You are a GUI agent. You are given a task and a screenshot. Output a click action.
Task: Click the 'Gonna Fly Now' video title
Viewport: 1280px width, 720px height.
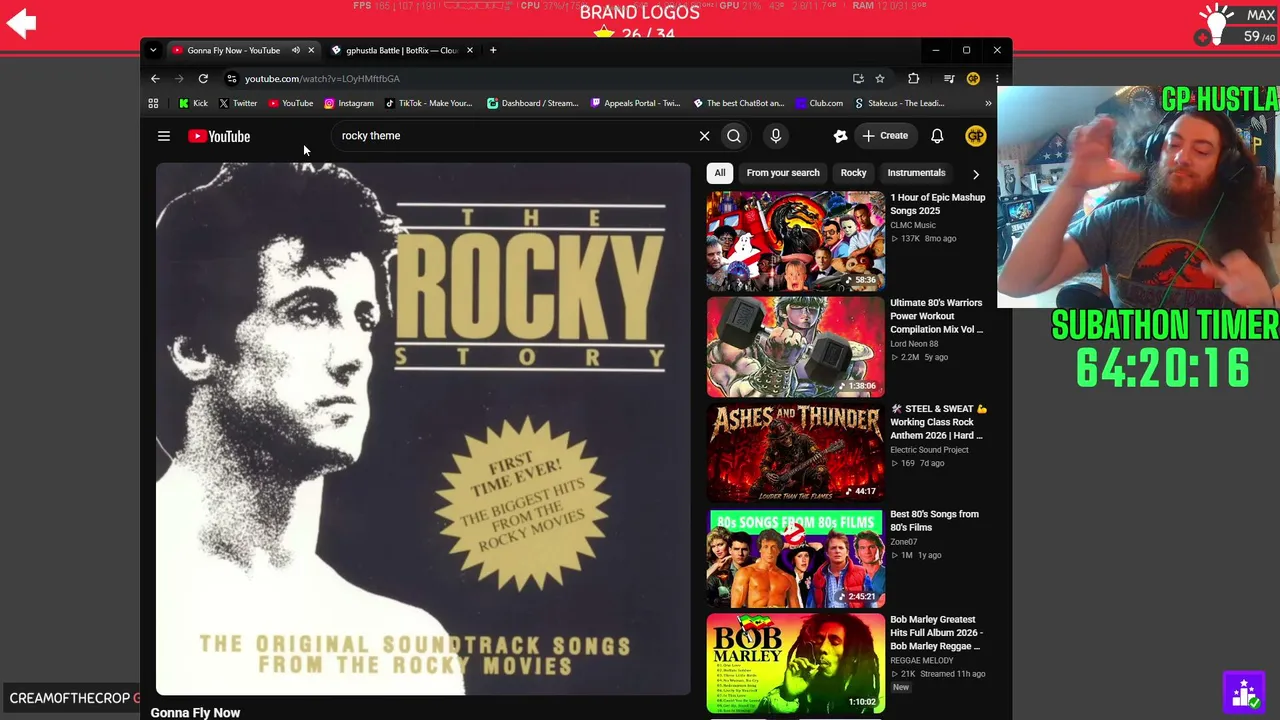coord(195,712)
